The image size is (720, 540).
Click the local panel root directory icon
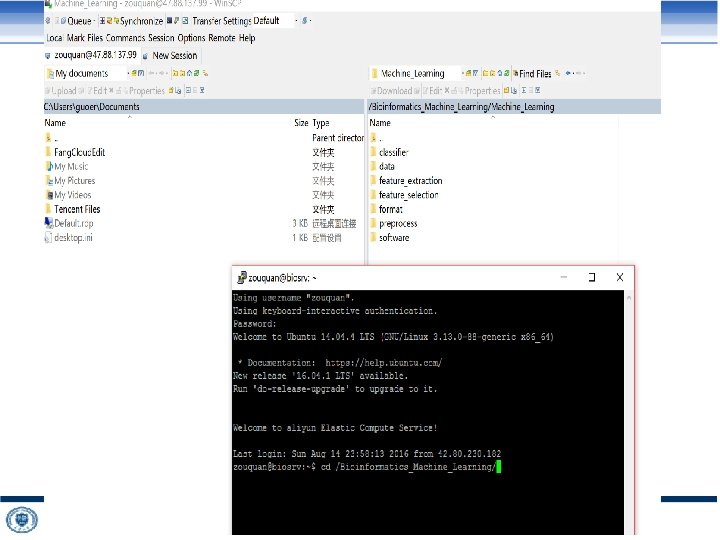pyautogui.click(x=183, y=73)
